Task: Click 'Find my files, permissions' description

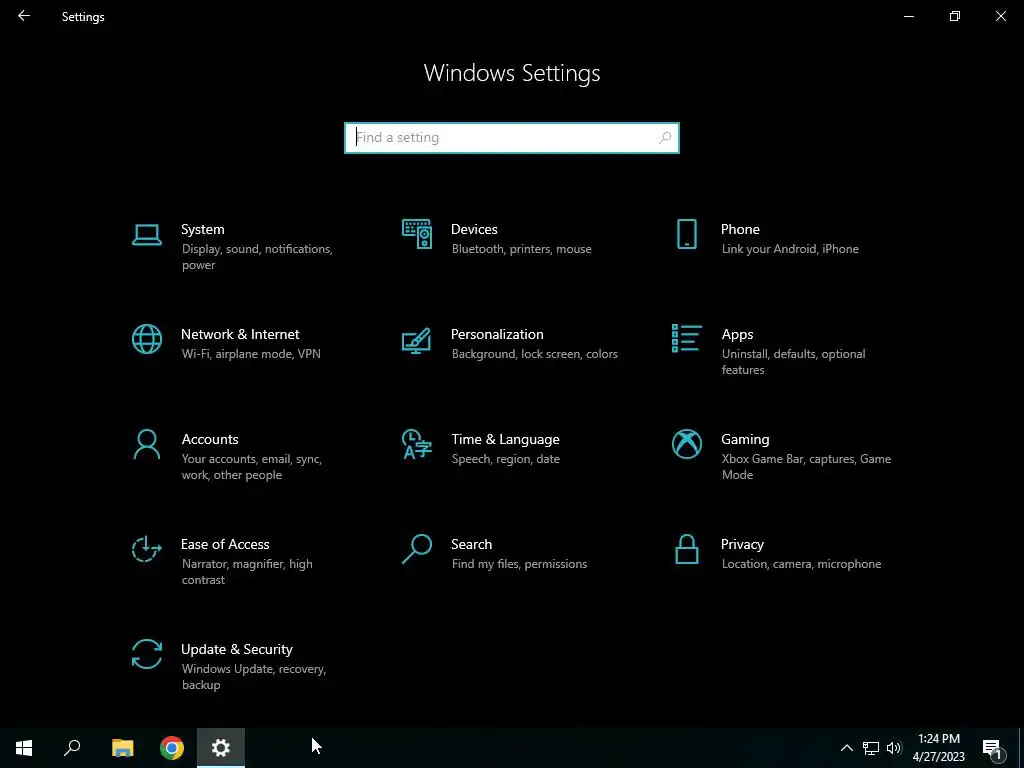Action: tap(519, 564)
